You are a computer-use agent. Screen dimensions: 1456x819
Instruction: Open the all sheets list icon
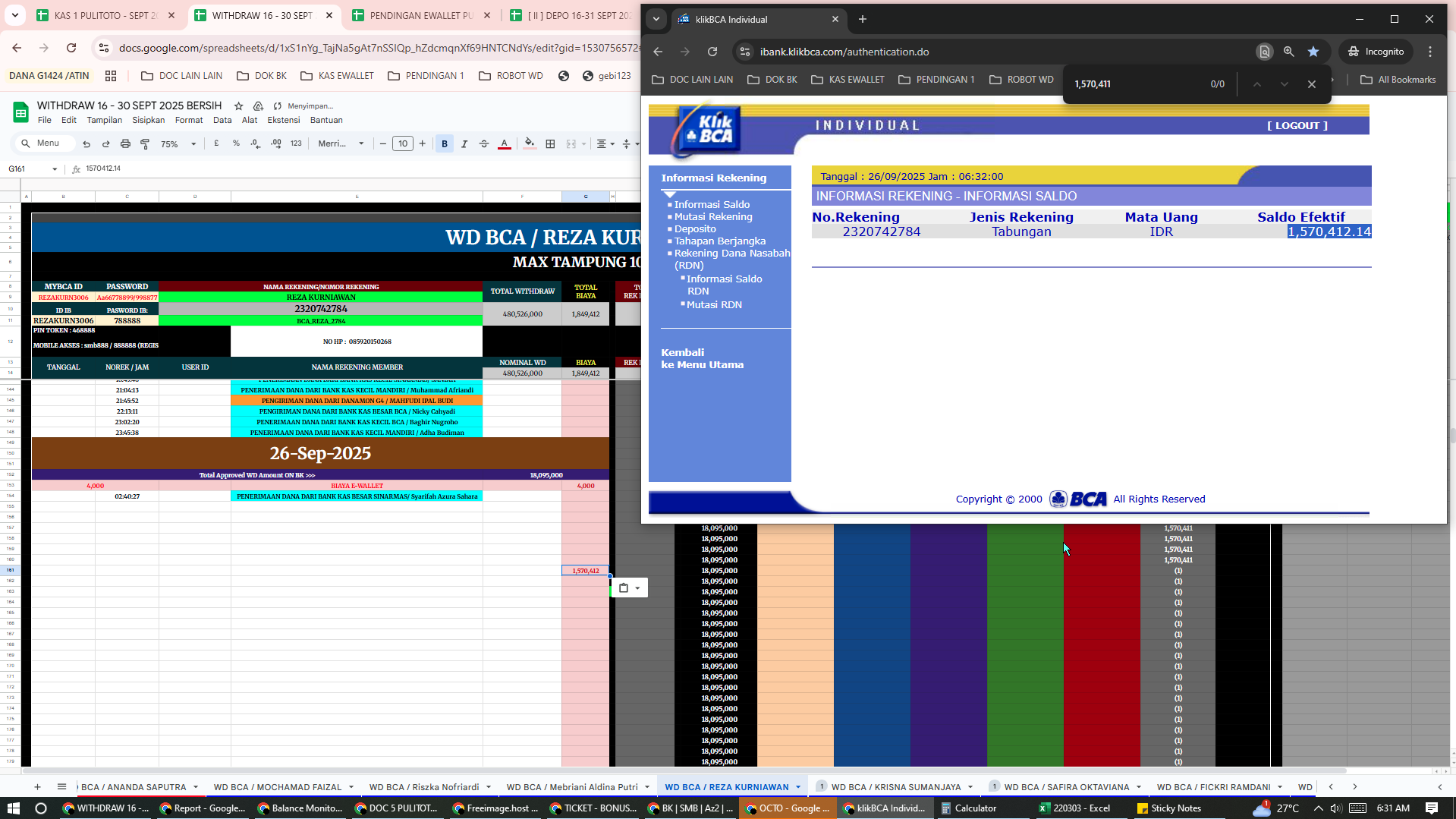point(62,787)
